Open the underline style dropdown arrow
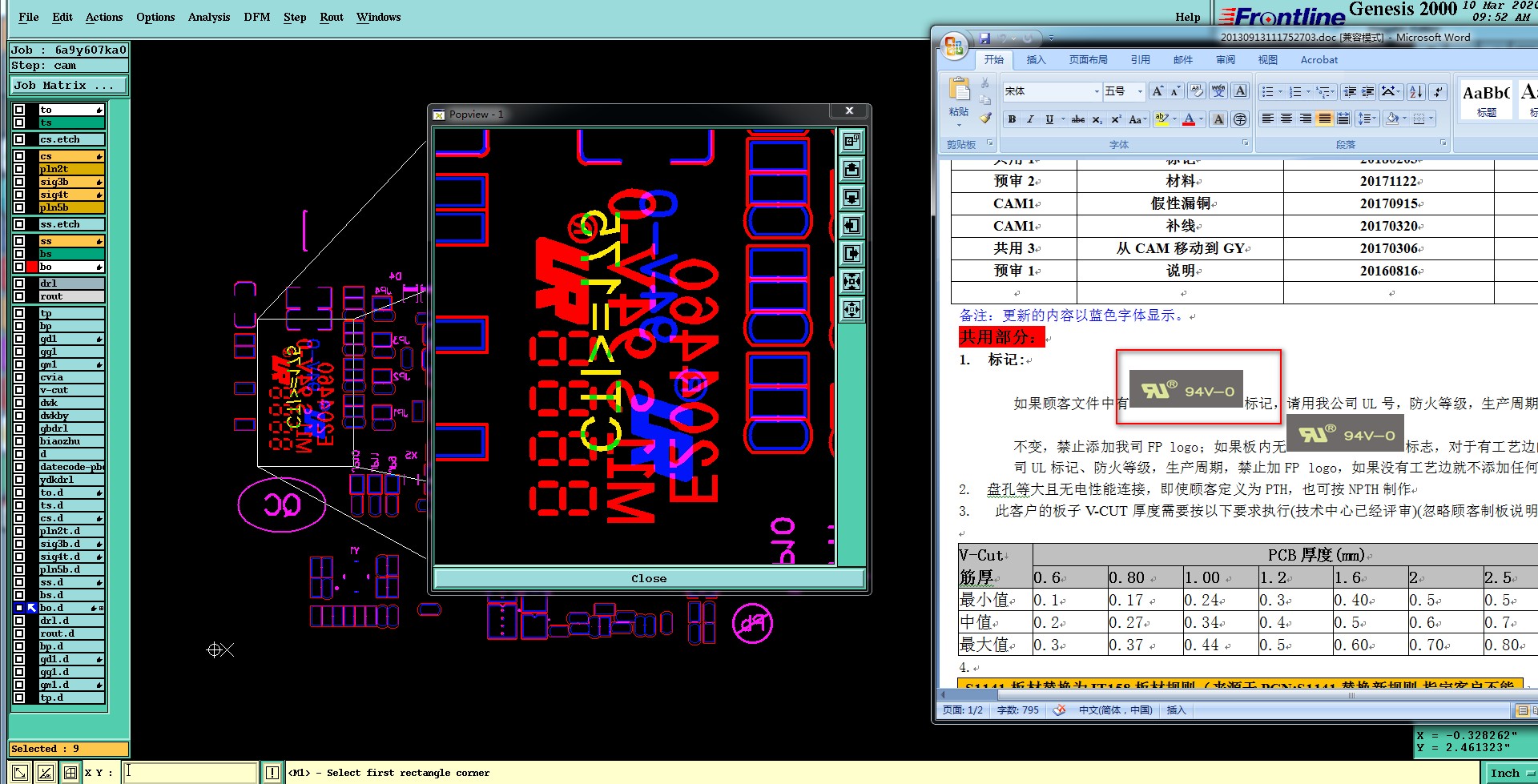Viewport: 1538px width, 784px height. click(1063, 119)
